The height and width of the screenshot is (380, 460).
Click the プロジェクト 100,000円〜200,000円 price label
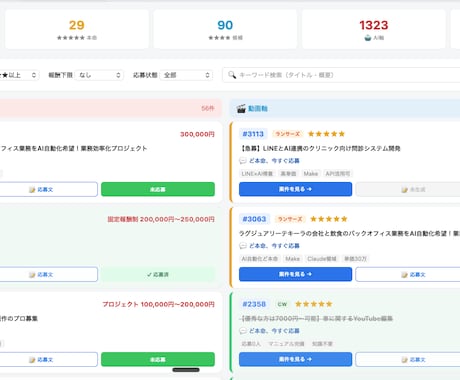click(158, 304)
